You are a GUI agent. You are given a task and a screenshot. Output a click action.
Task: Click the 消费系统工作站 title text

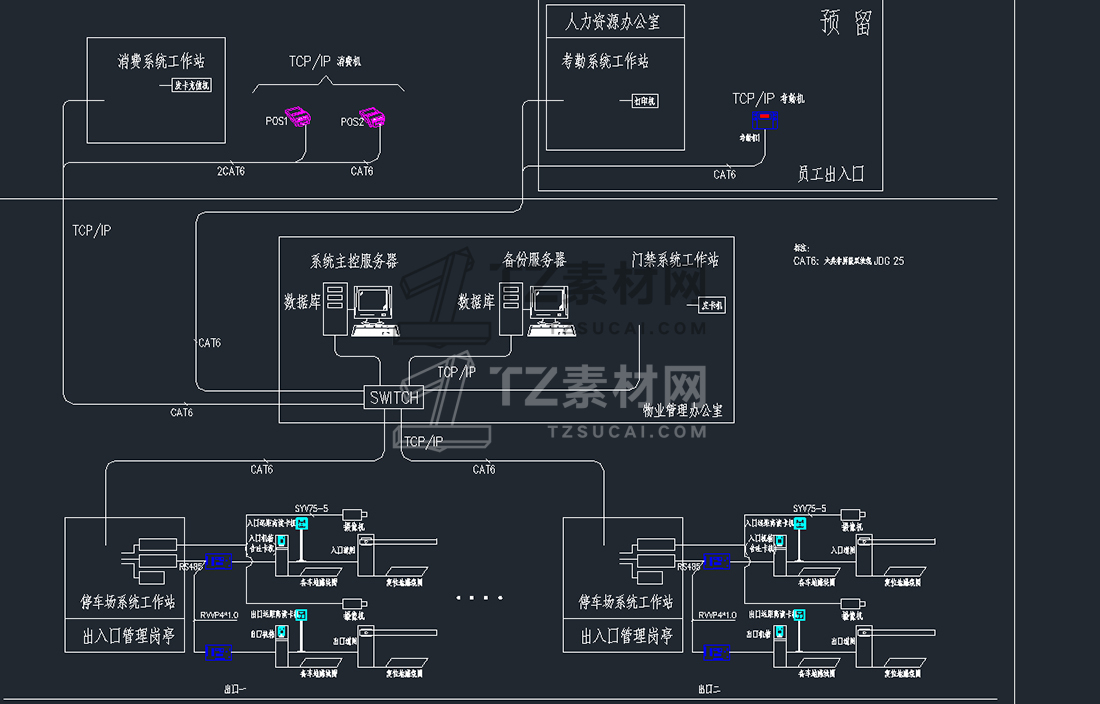click(161, 61)
